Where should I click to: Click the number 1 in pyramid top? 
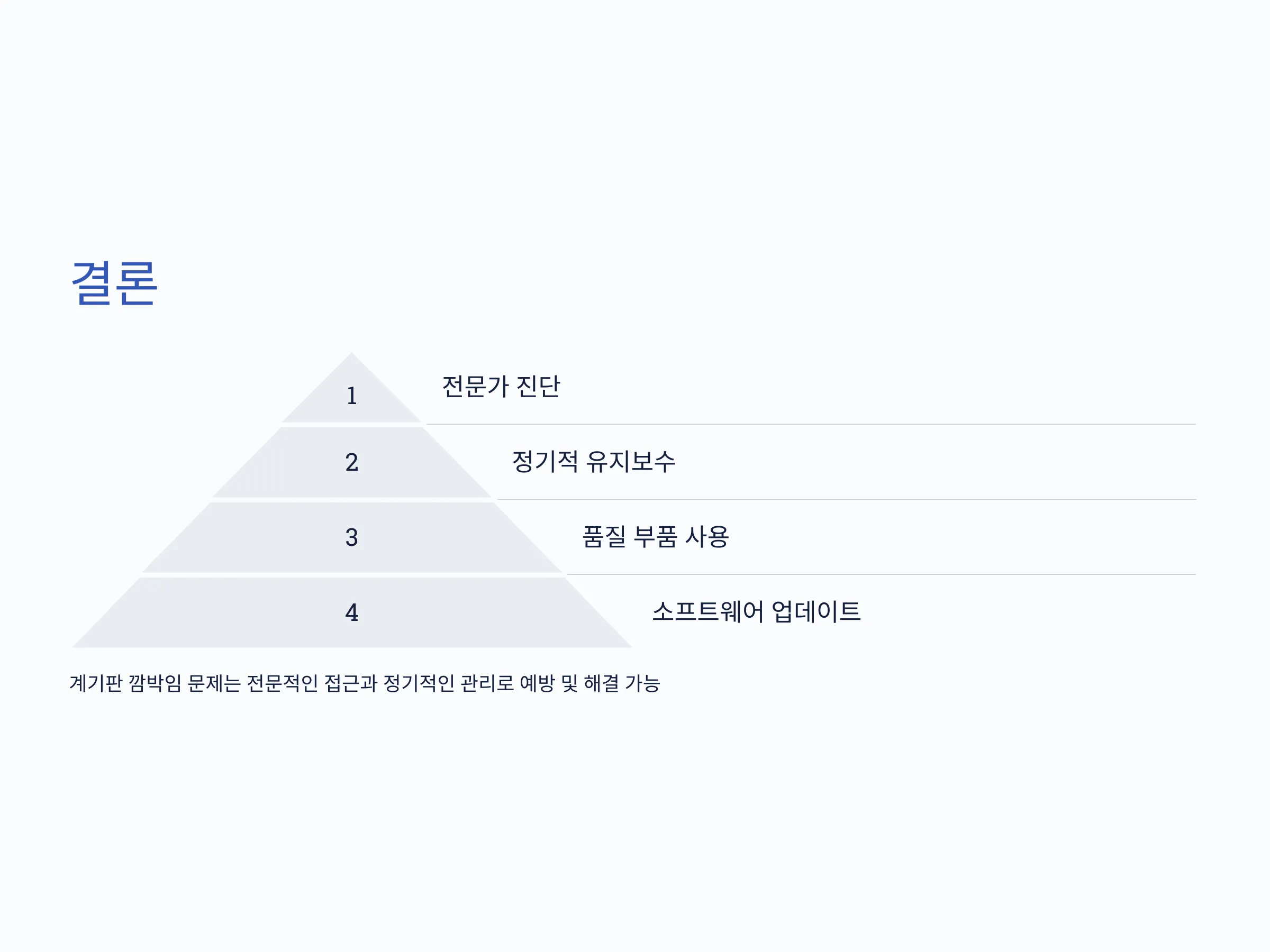pyautogui.click(x=352, y=396)
